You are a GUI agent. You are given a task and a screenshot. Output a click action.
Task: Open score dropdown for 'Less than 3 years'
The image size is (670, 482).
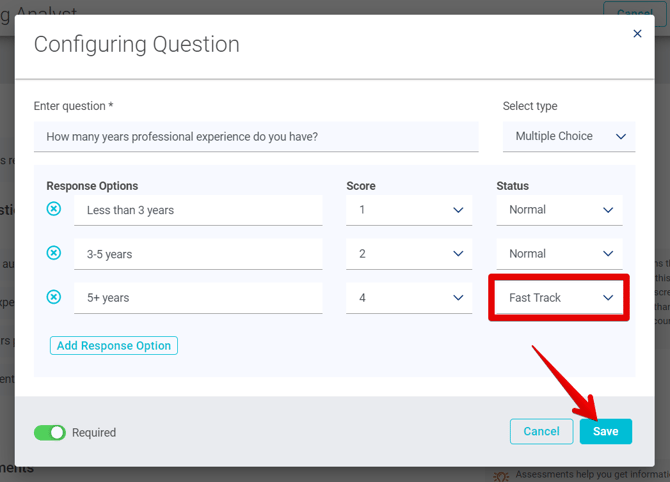point(408,210)
